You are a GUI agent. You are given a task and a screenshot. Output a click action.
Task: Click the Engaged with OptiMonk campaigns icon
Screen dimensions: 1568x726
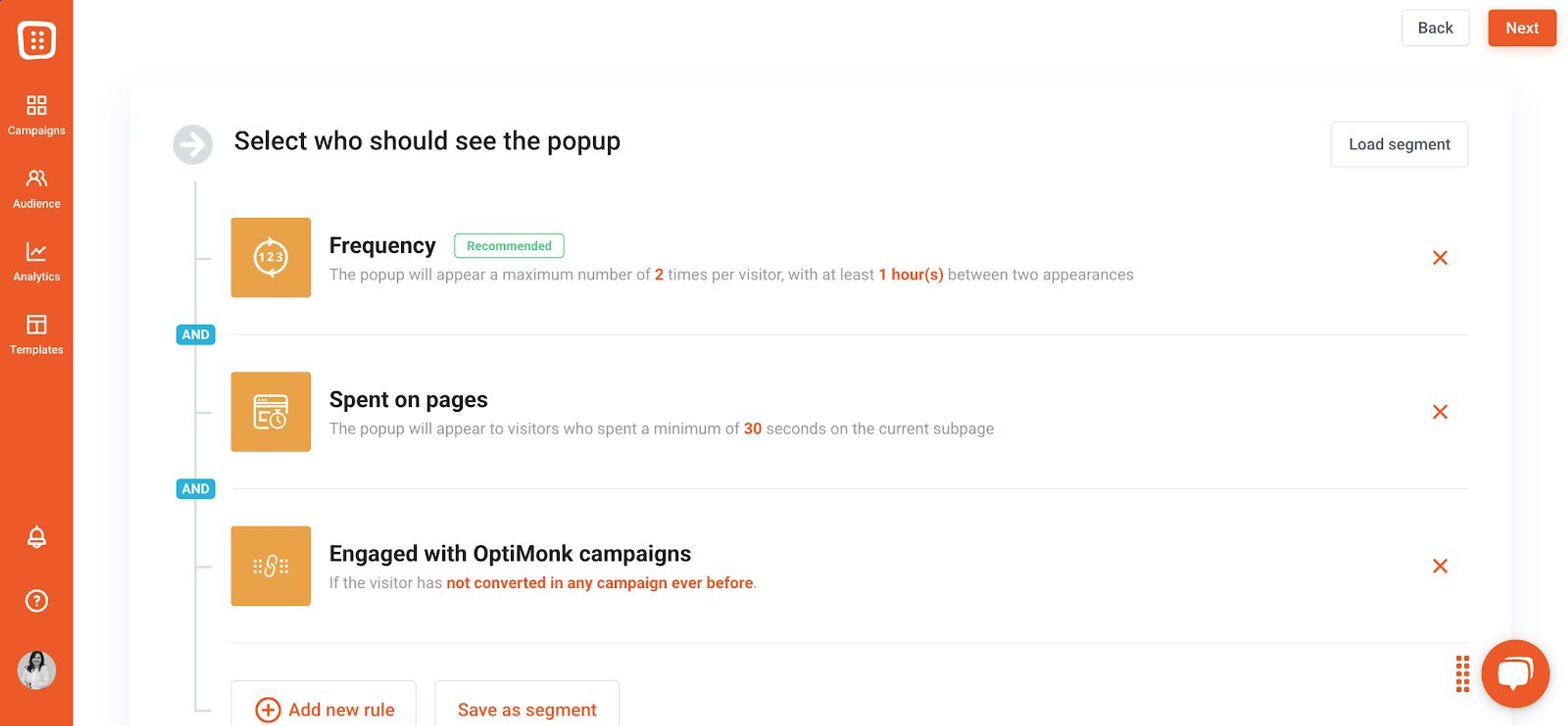(270, 566)
